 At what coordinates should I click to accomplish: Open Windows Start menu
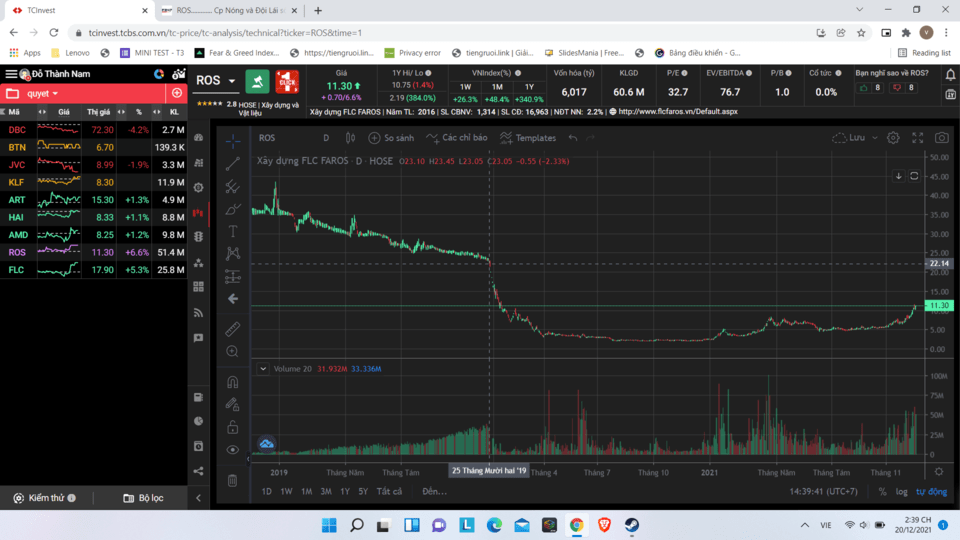[329, 525]
